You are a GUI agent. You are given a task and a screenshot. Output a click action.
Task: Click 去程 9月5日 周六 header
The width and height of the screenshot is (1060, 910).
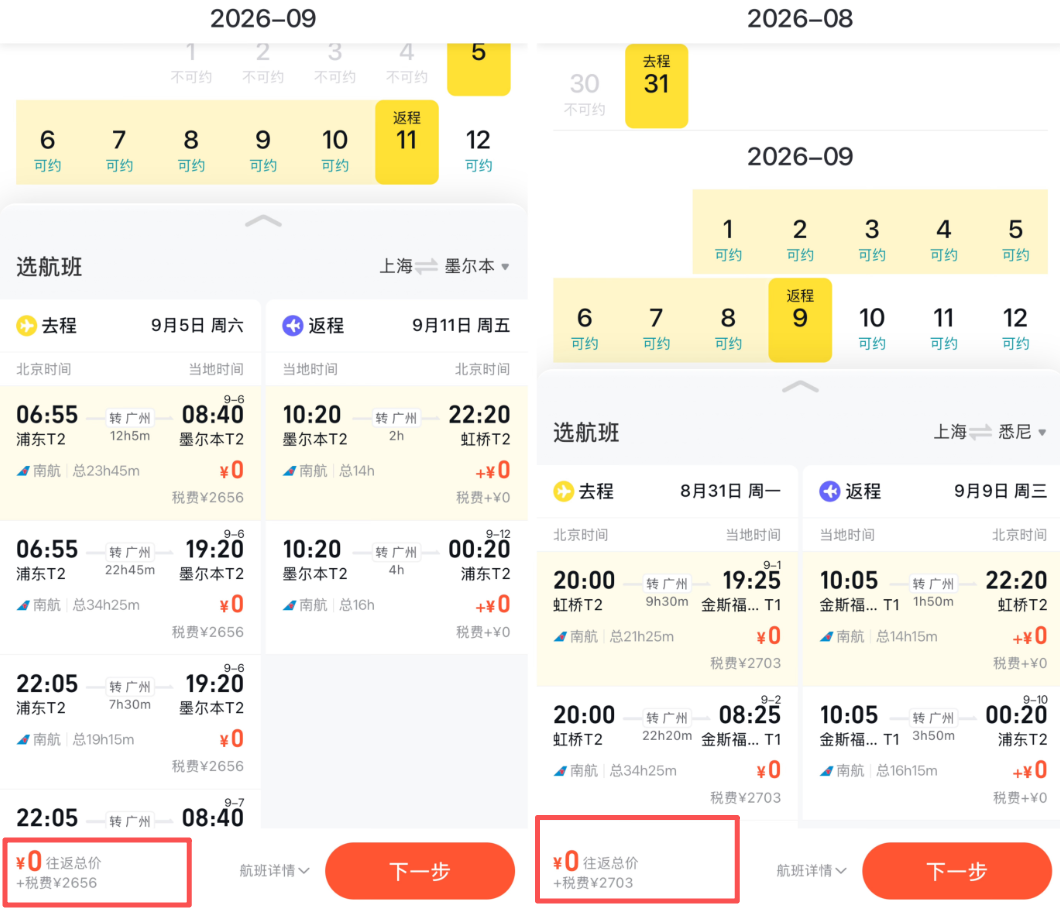[x=130, y=326]
